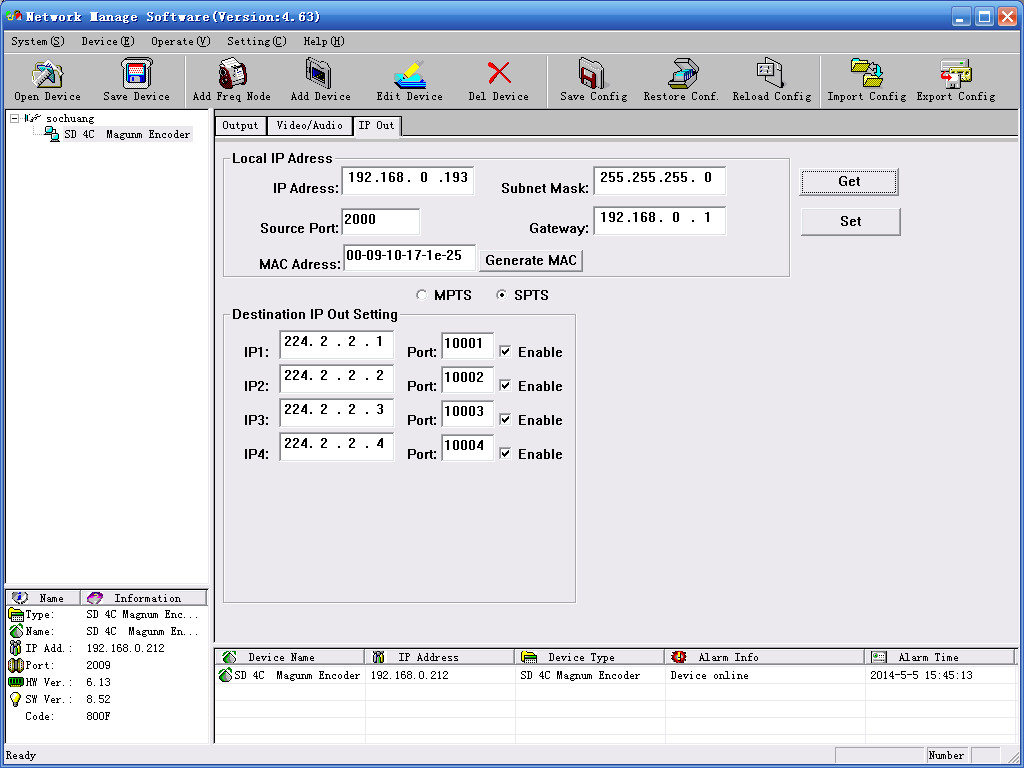This screenshot has height=768, width=1024.
Task: Click the Alarm Info column header icon
Action: pyautogui.click(x=679, y=657)
